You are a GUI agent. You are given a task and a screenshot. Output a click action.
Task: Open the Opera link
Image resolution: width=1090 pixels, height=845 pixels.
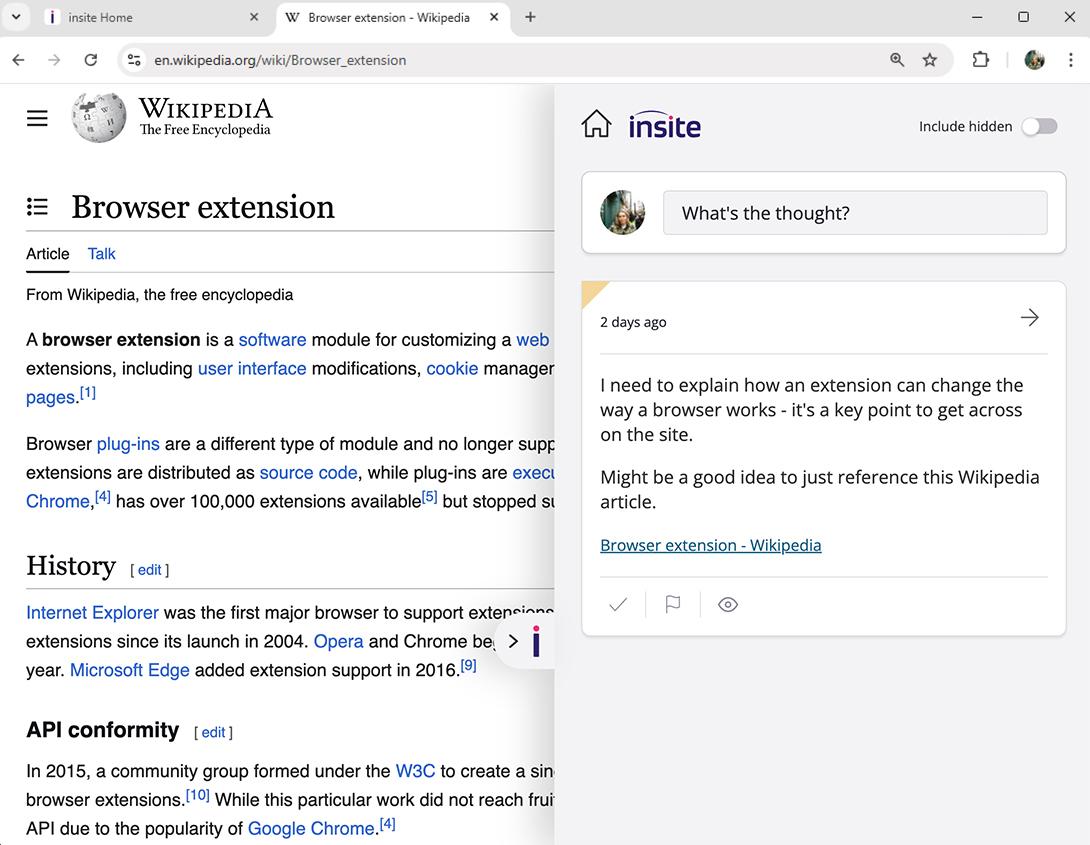click(x=339, y=641)
